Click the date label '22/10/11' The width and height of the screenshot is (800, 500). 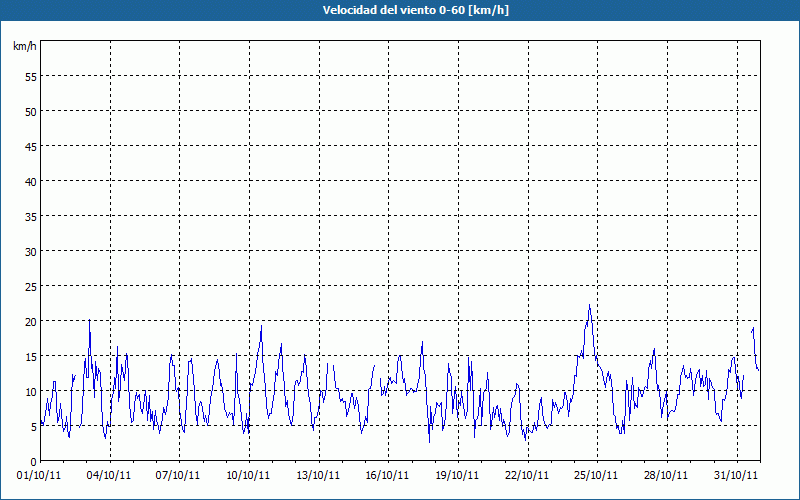pyautogui.click(x=527, y=476)
